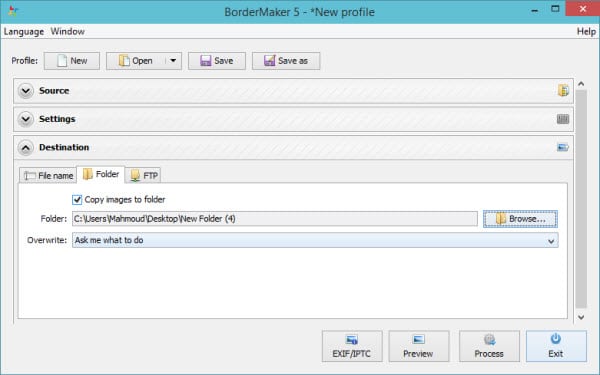The height and width of the screenshot is (375, 600).
Task: Click the Destination section picture icon
Action: tap(562, 147)
